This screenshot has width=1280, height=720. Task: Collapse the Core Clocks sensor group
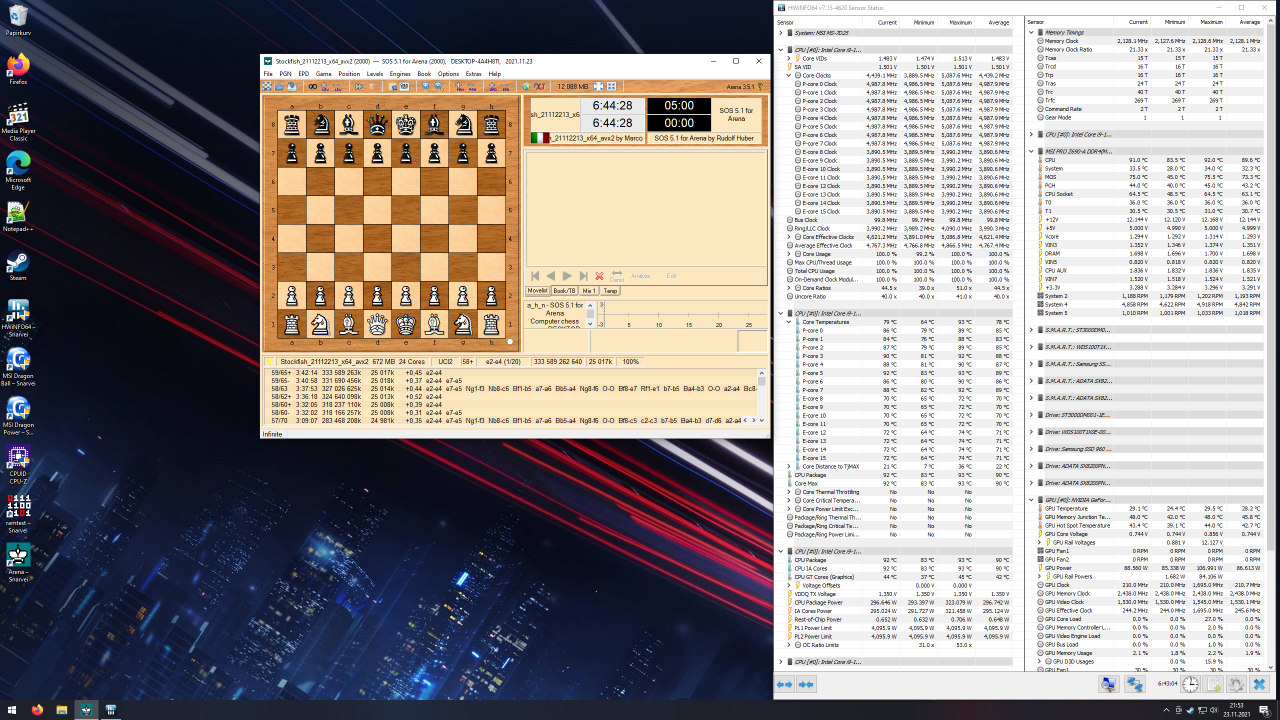(790, 75)
